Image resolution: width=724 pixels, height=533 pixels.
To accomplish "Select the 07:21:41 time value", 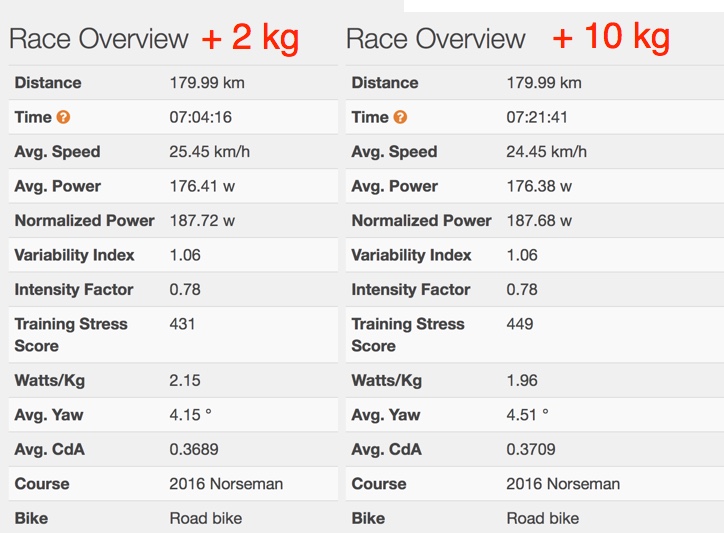I will tap(538, 118).
